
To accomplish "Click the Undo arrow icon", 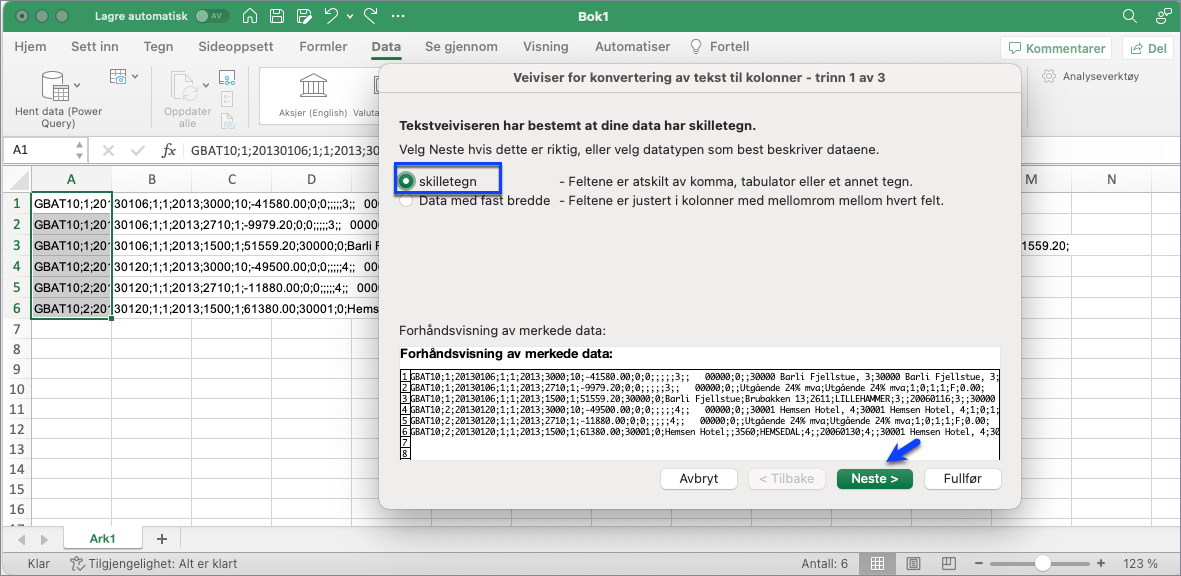I will tap(331, 16).
